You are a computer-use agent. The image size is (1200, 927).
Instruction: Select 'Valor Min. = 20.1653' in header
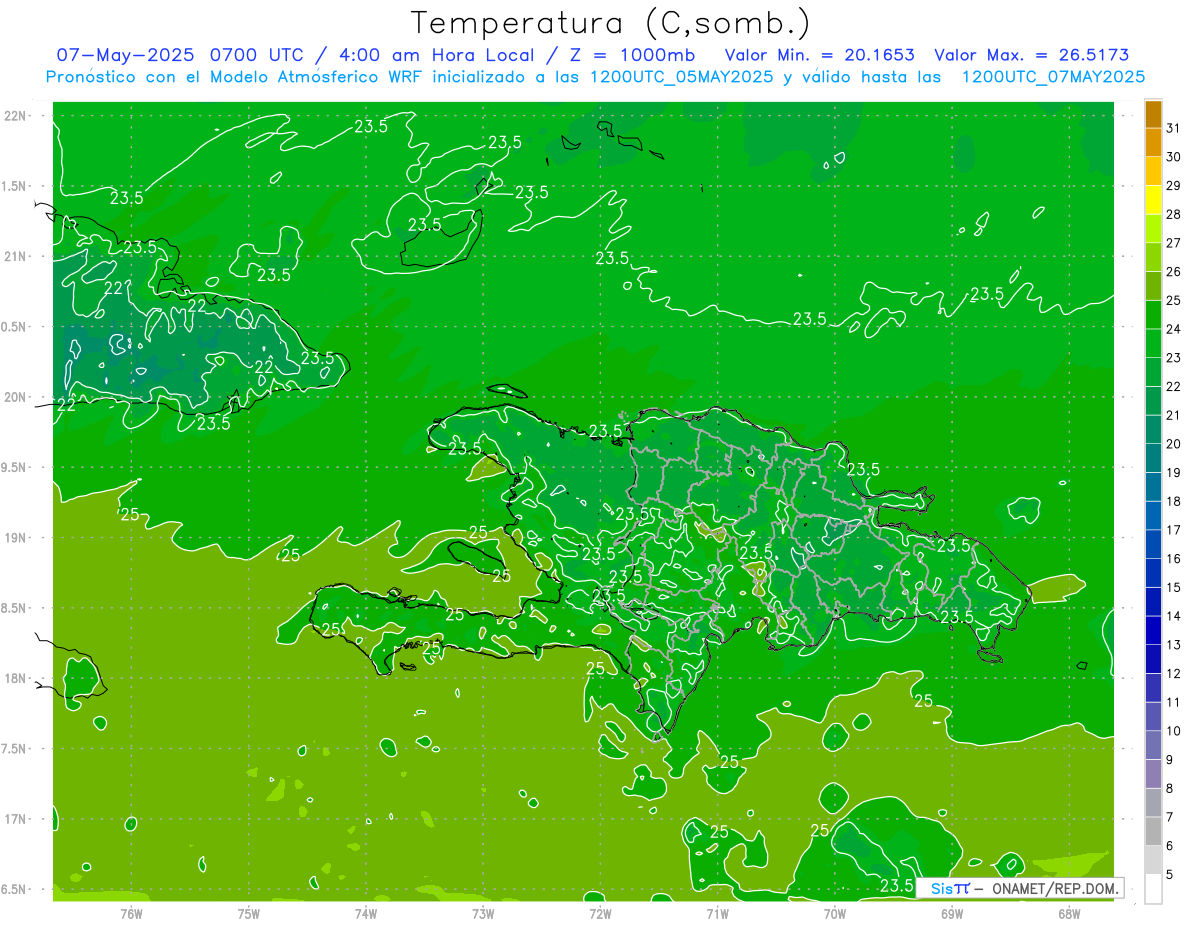tap(819, 55)
